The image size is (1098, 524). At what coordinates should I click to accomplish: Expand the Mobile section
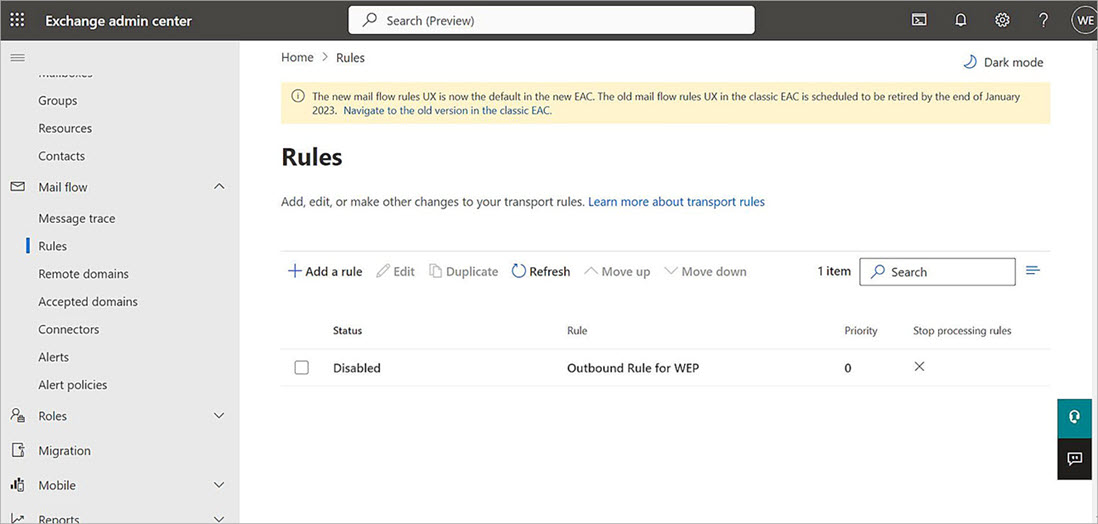point(219,485)
